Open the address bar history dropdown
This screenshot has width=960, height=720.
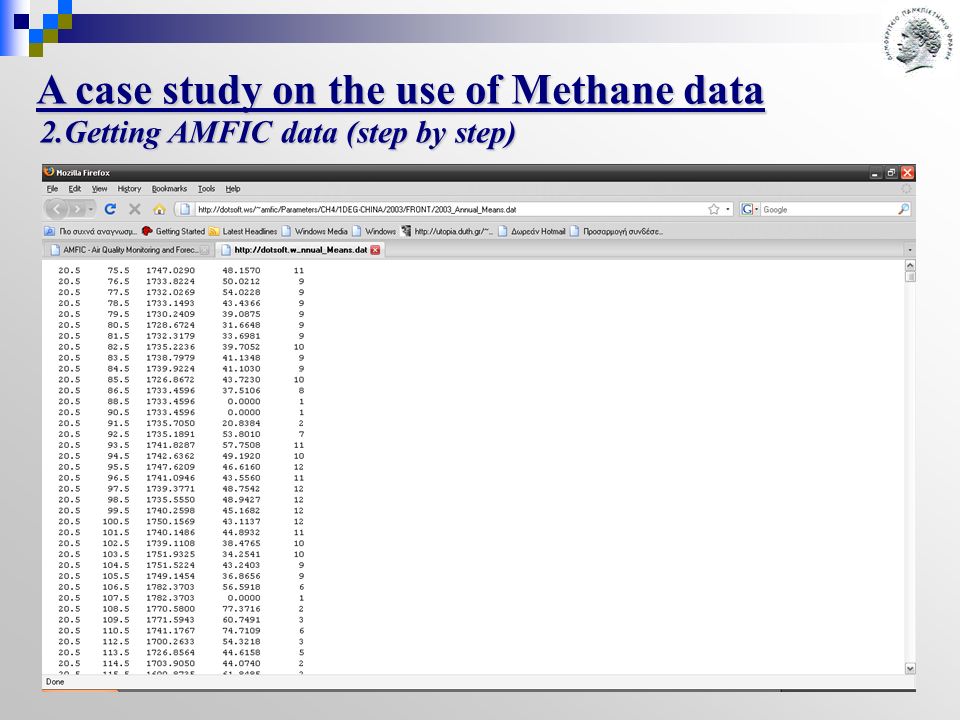pos(727,209)
